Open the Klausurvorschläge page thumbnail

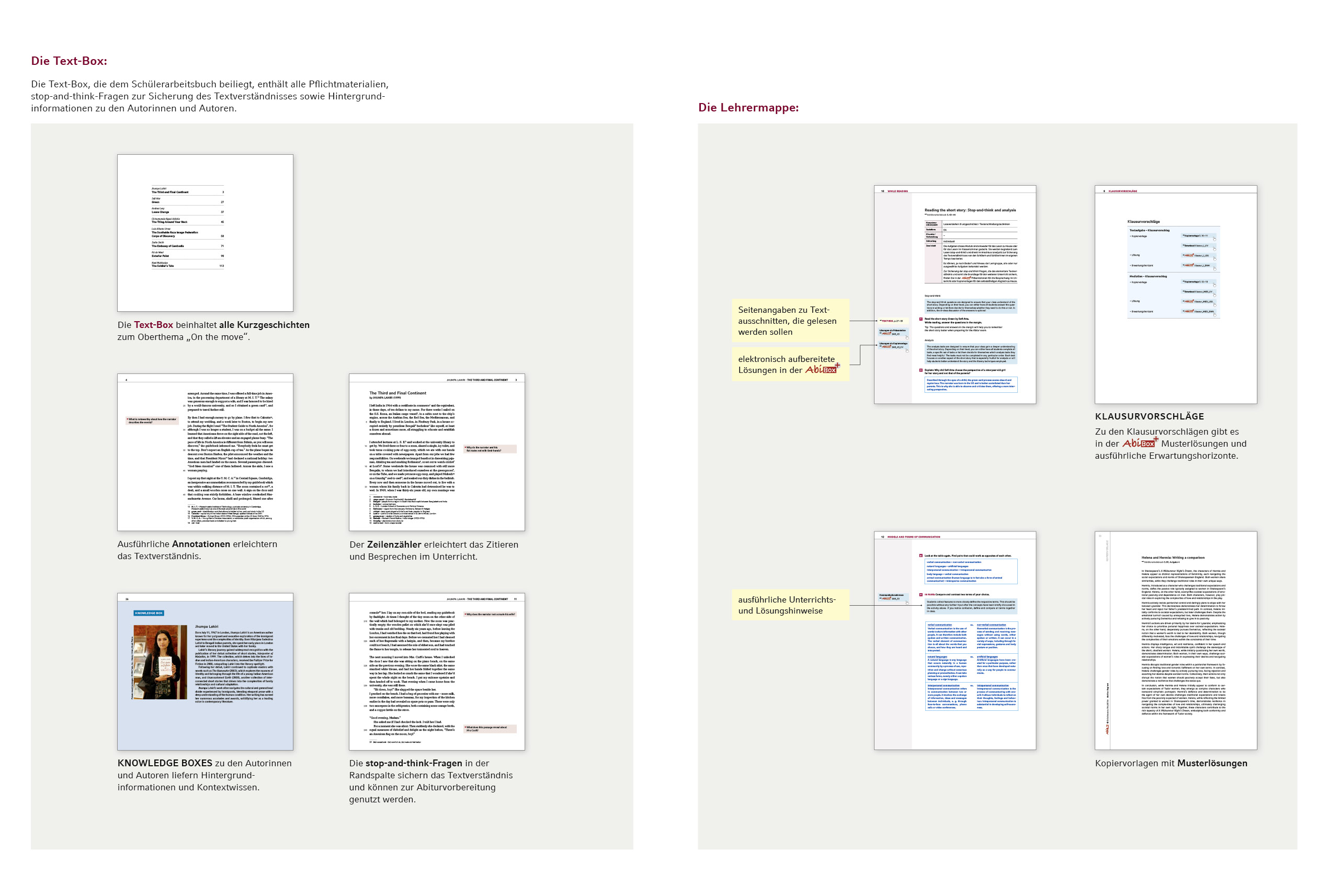(x=1175, y=294)
